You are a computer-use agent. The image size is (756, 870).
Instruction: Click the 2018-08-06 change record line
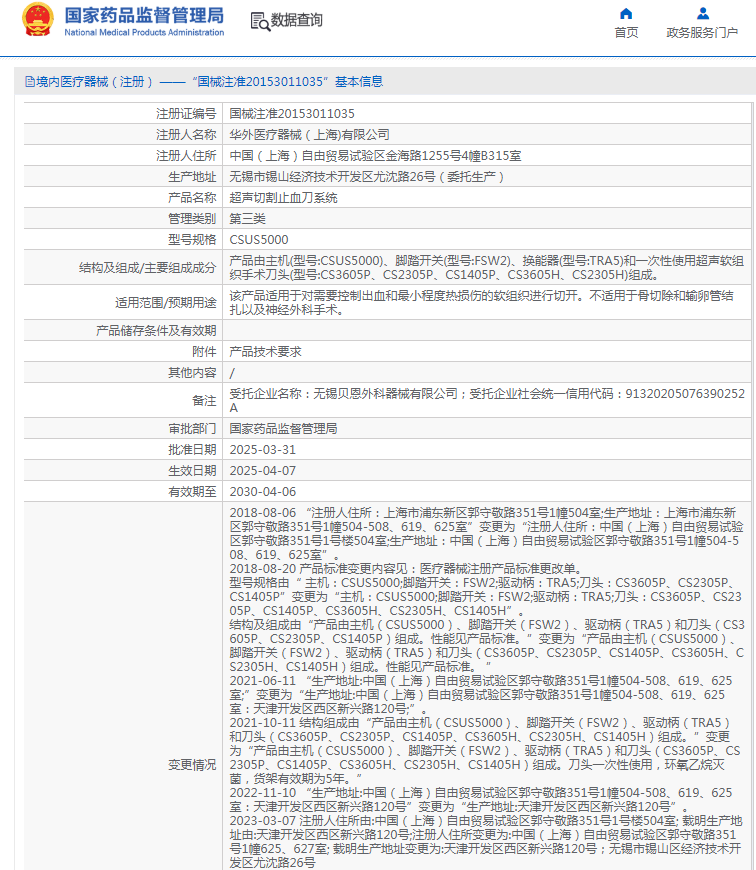click(x=486, y=534)
